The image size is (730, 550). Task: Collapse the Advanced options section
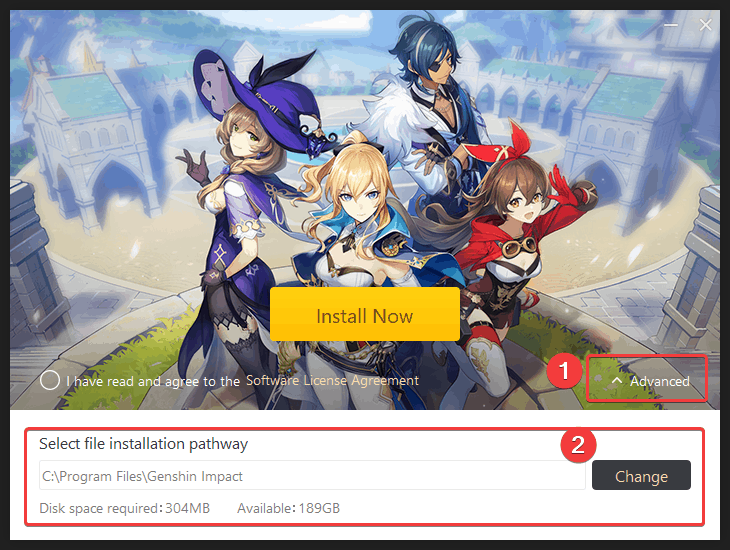pos(650,381)
